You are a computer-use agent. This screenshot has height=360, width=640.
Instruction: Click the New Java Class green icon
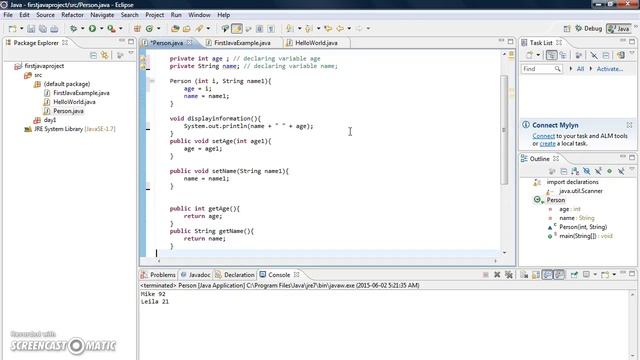coord(149,29)
